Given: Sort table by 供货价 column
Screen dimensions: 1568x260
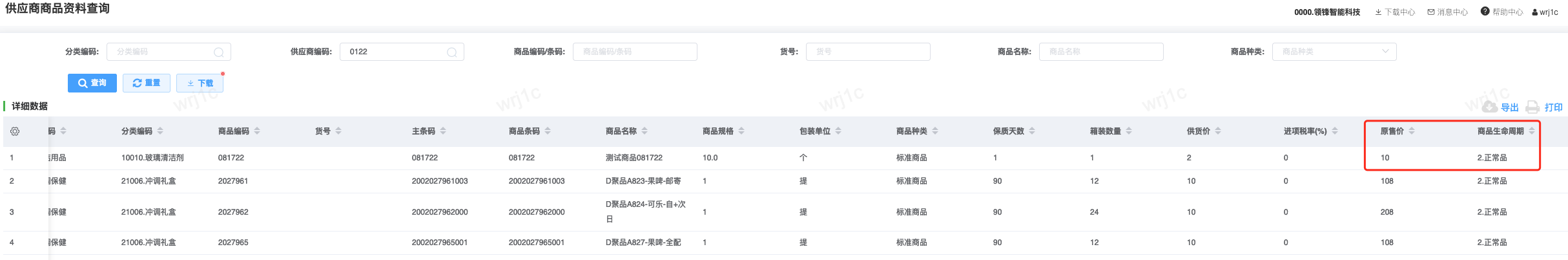Looking at the screenshot, I should (1218, 131).
